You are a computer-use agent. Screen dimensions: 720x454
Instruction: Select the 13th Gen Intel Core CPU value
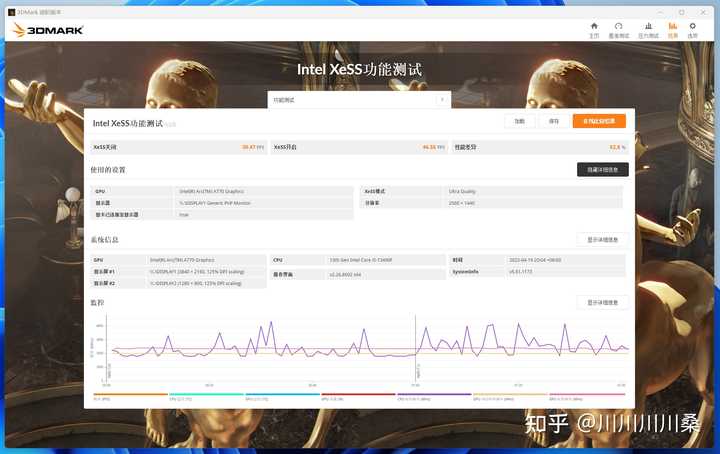point(360,260)
